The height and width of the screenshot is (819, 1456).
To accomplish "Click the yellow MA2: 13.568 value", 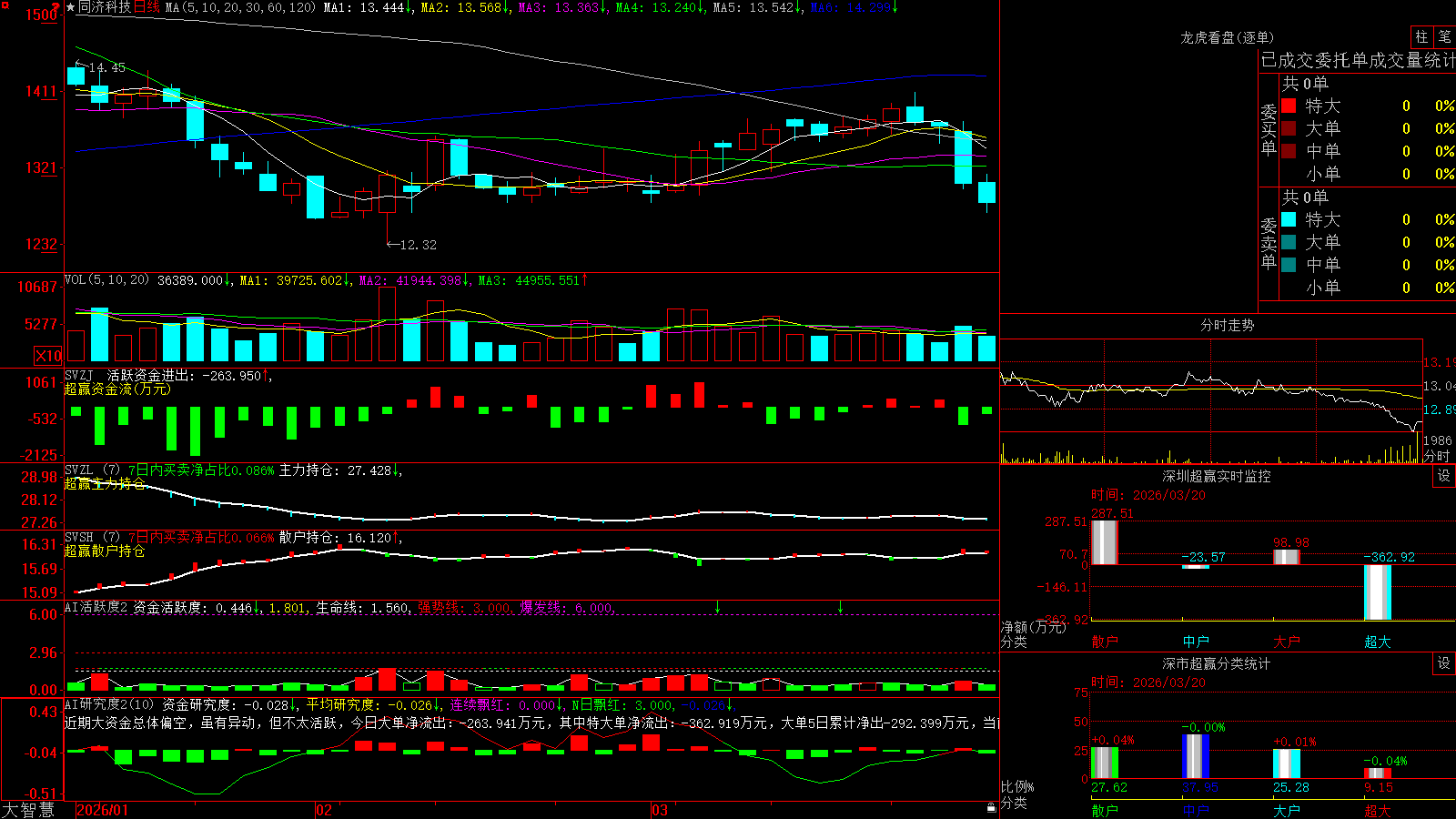I will [463, 7].
